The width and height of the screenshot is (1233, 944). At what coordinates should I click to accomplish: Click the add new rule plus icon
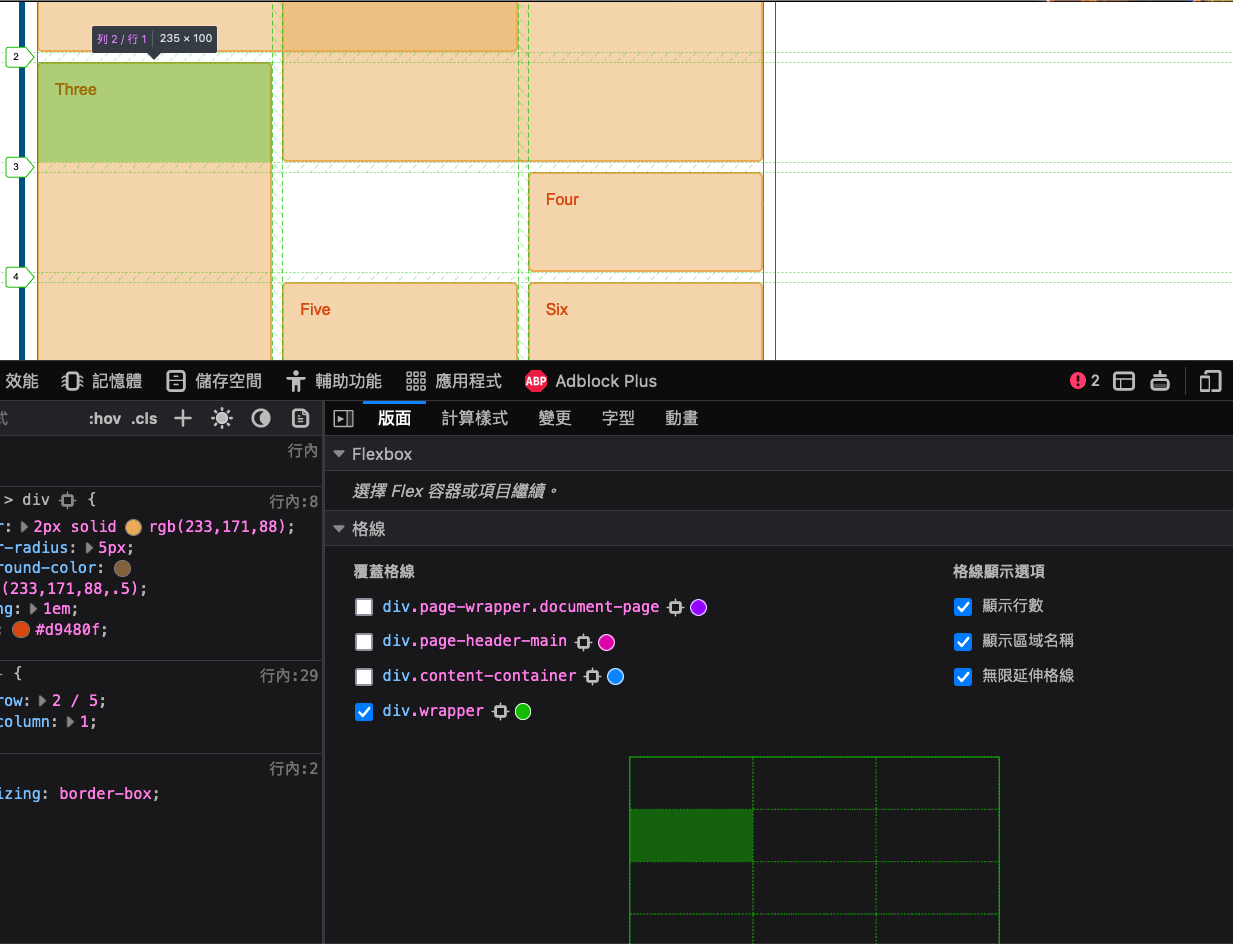tap(183, 418)
